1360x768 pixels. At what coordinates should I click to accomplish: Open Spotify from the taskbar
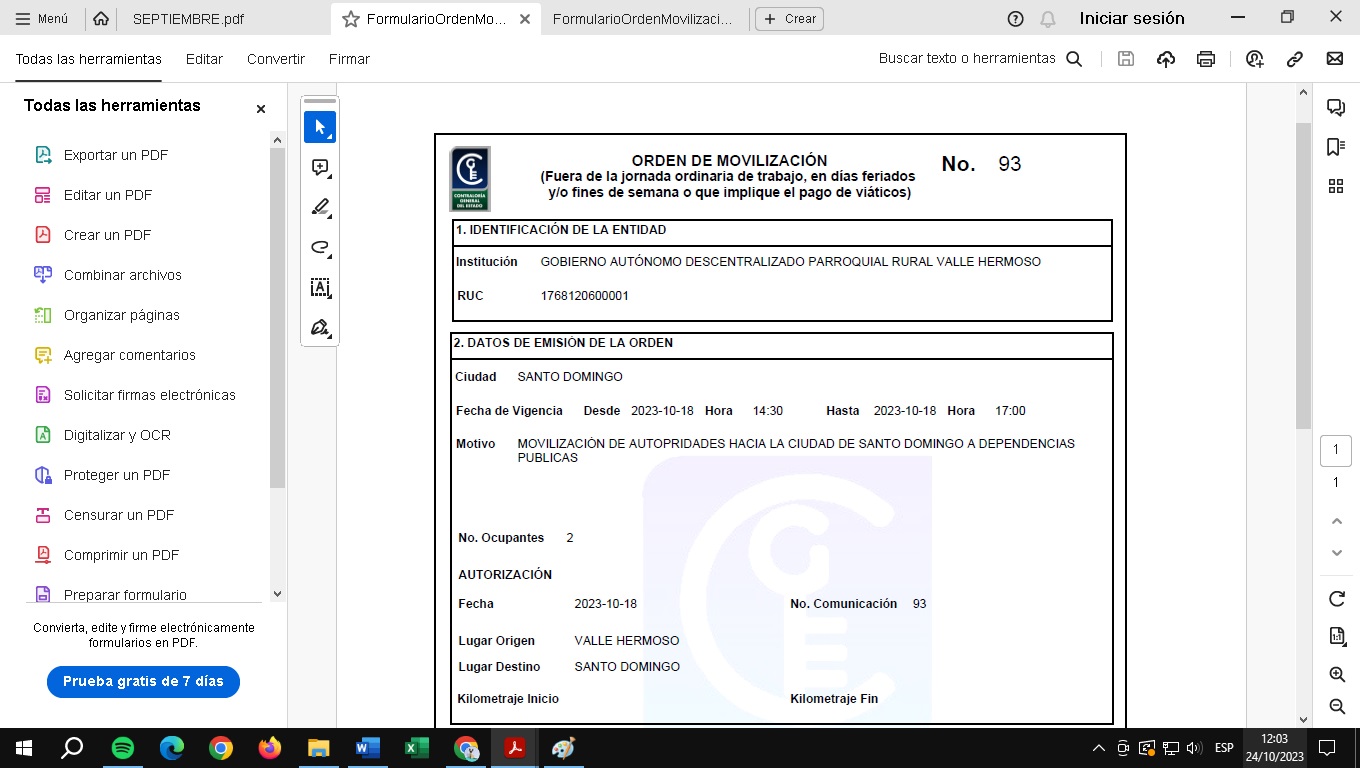tap(123, 748)
